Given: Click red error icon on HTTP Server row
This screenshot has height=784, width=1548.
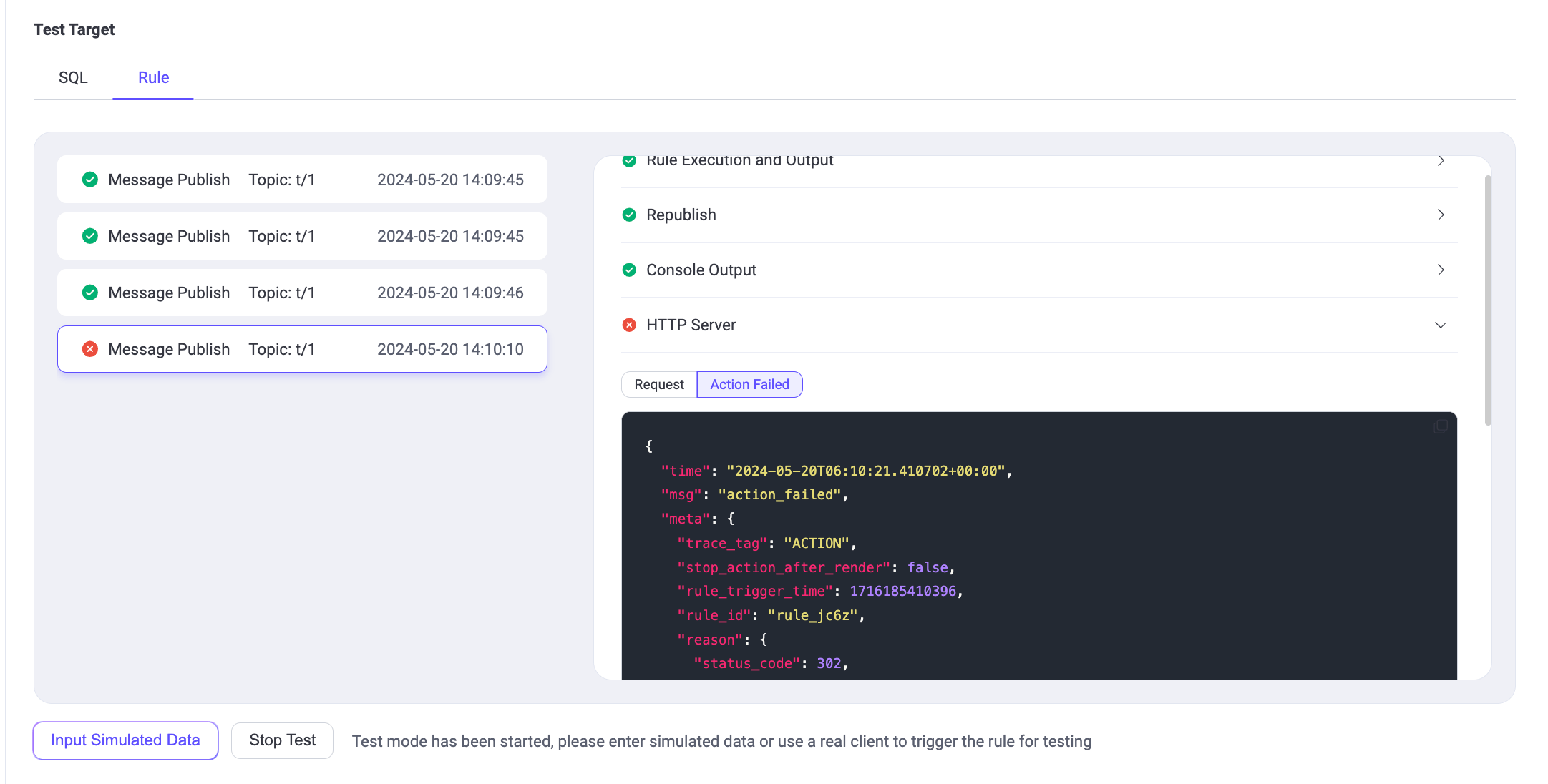Looking at the screenshot, I should coord(629,325).
